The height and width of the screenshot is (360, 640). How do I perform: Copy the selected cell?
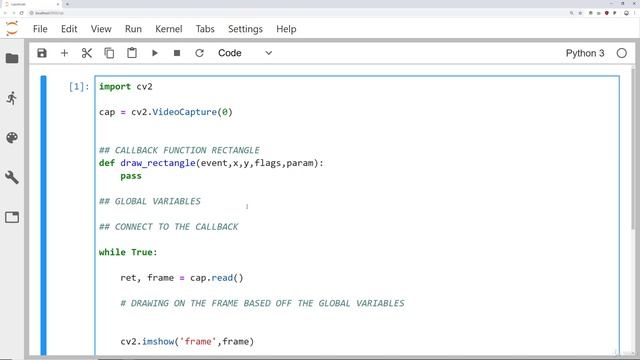pyautogui.click(x=109, y=53)
